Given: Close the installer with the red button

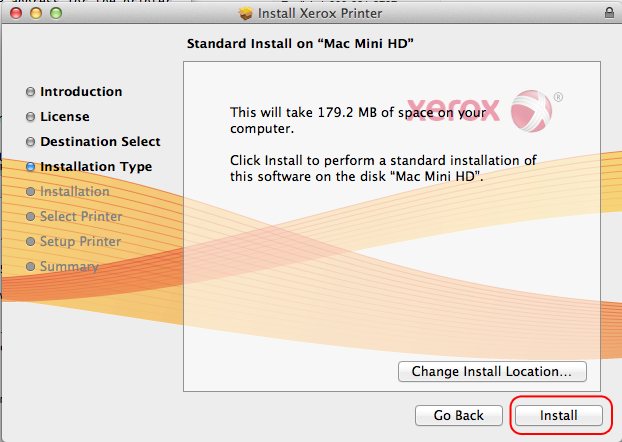Looking at the screenshot, I should (14, 14).
